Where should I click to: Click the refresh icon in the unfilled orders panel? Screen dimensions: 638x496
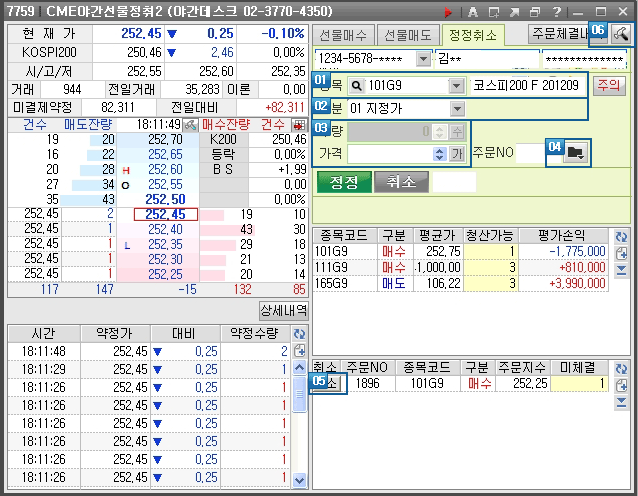(621, 368)
